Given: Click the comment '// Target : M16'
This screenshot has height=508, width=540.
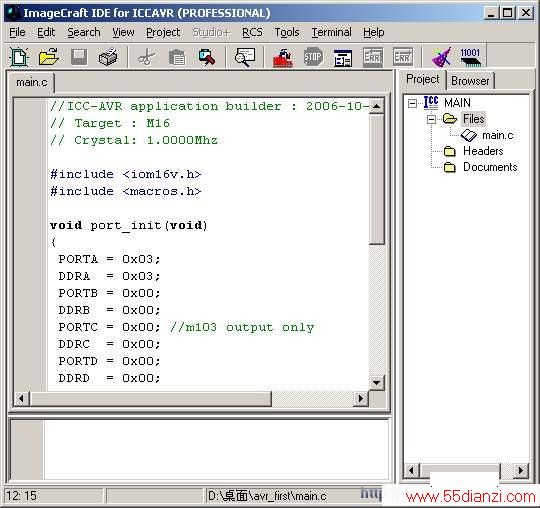Looking at the screenshot, I should coord(110,123).
